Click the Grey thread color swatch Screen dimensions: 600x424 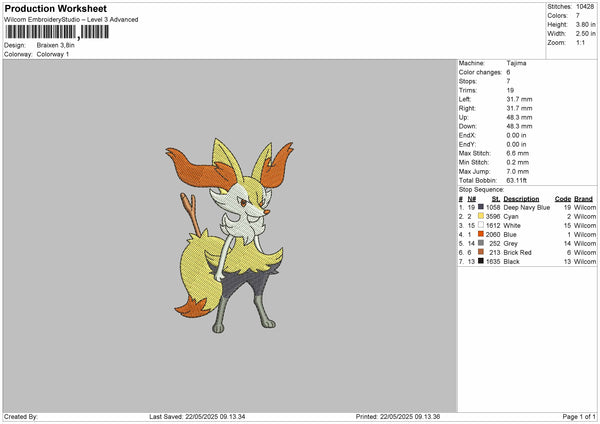coord(481,243)
